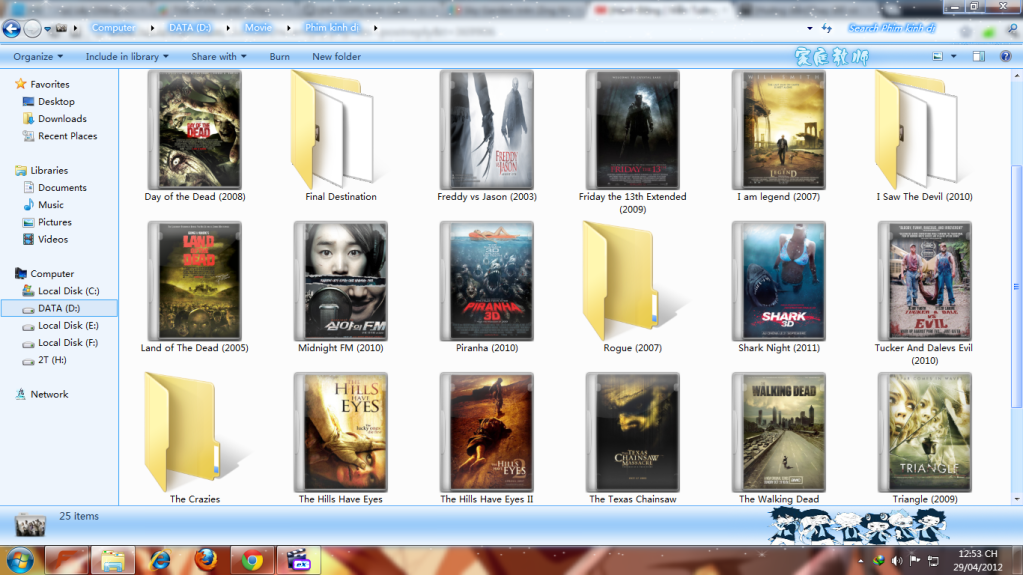Viewport: 1023px width, 575px height.
Task: Open Firefox from the taskbar
Action: [x=206, y=560]
